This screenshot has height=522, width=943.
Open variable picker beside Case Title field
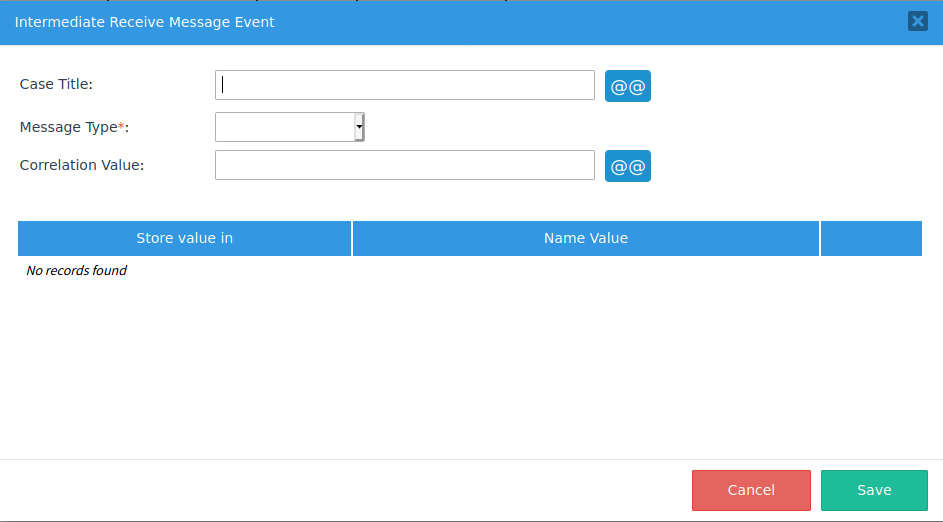[x=628, y=86]
